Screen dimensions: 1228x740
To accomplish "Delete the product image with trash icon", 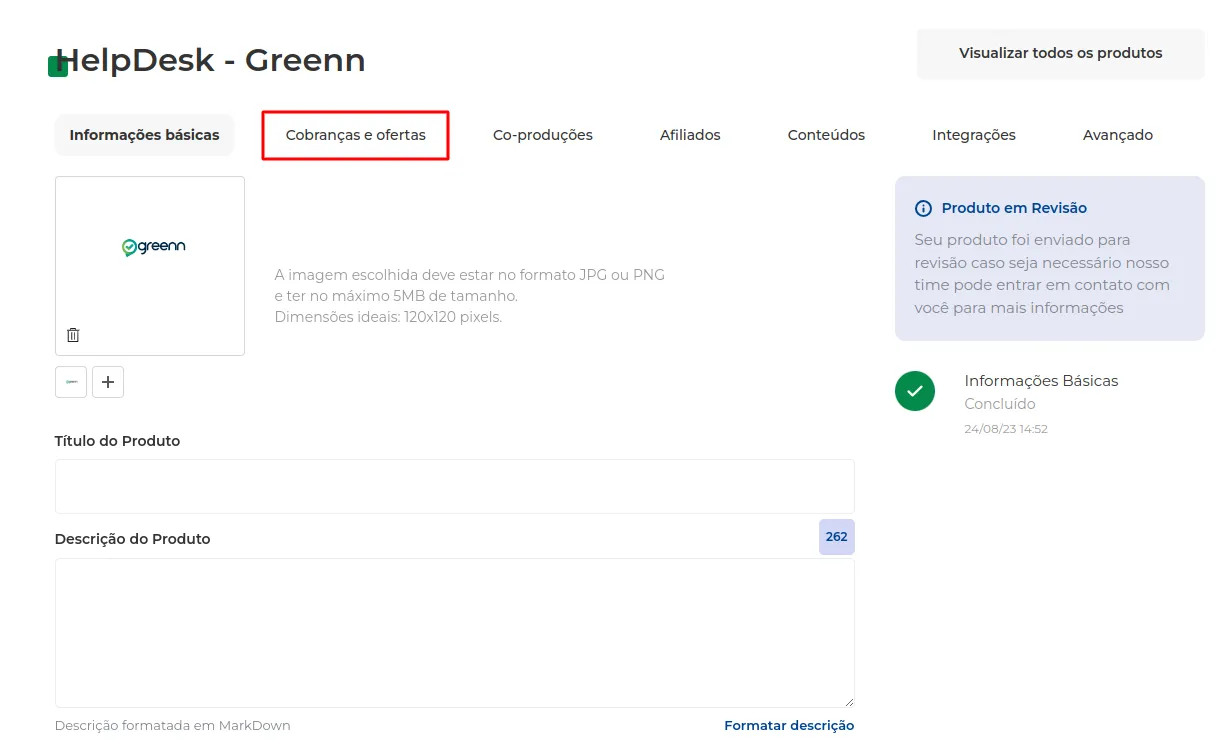I will pyautogui.click(x=73, y=335).
